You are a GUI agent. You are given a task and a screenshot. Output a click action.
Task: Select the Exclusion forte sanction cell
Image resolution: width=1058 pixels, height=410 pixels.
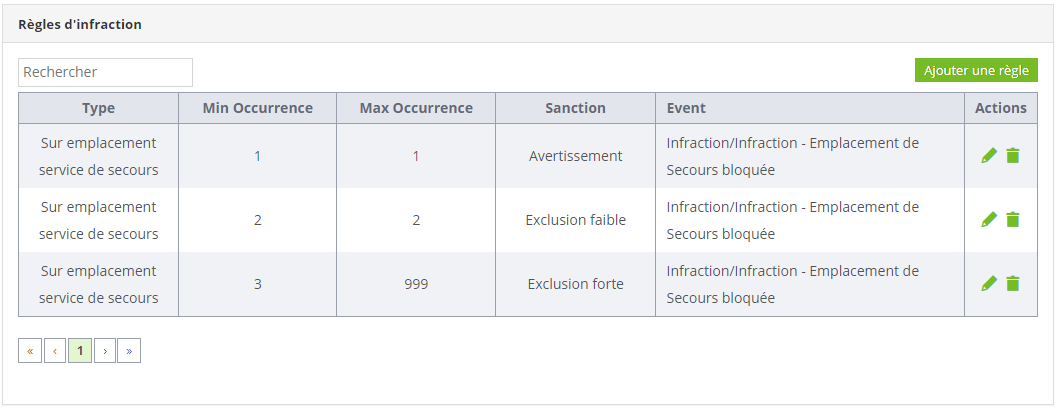(x=576, y=284)
